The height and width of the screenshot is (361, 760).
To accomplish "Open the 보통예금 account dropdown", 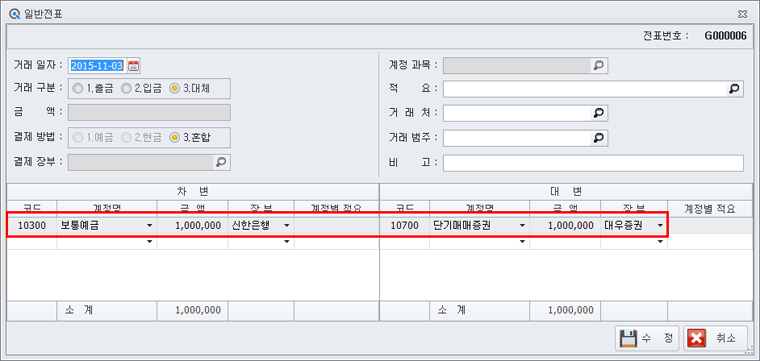I will tap(149, 225).
